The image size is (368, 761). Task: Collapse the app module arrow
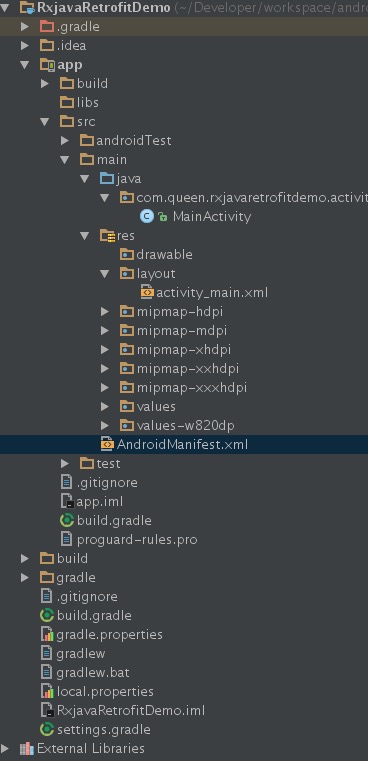coord(25,65)
